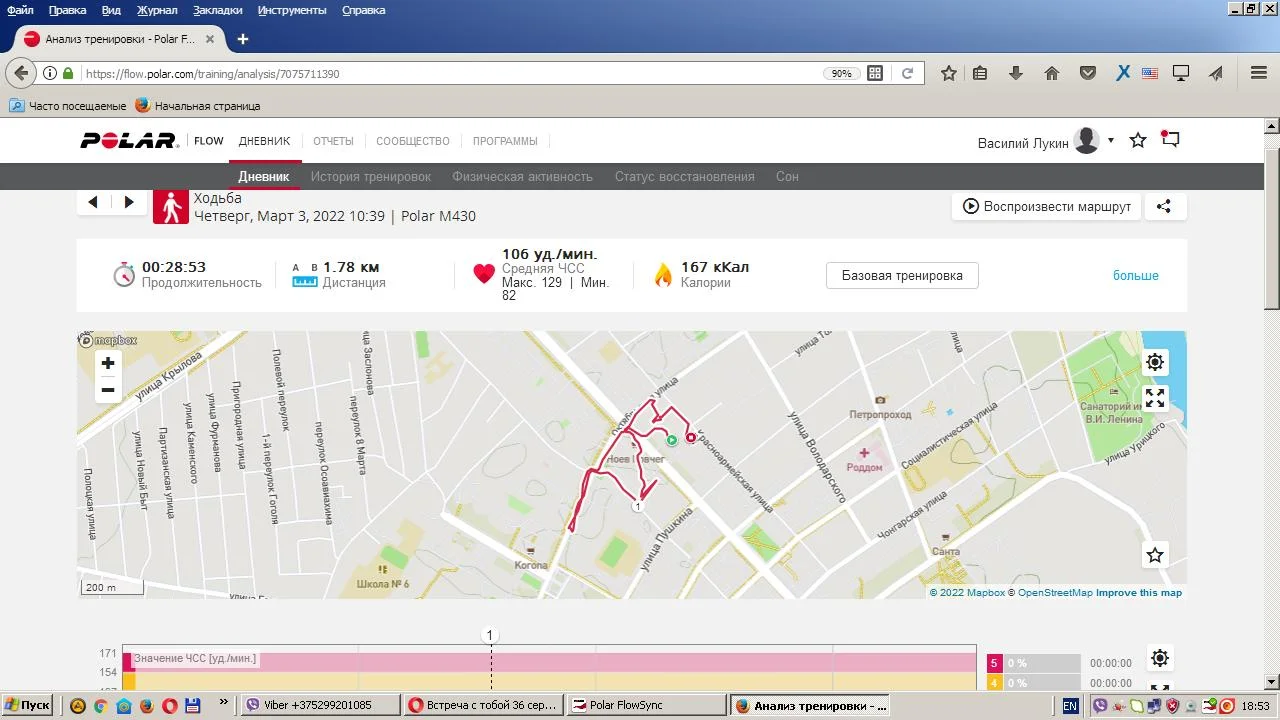Open a new browser tab
Screen dimensions: 1280x720
point(242,39)
